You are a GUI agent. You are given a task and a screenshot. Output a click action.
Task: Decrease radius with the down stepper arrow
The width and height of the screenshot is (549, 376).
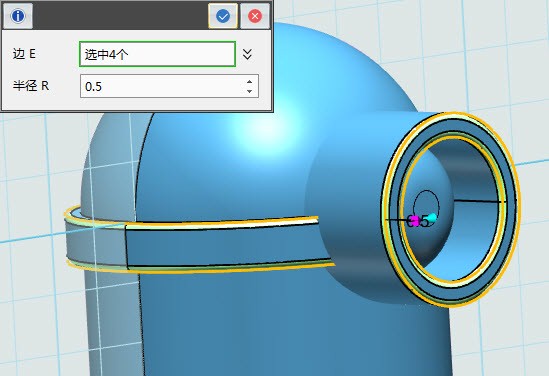tap(249, 91)
